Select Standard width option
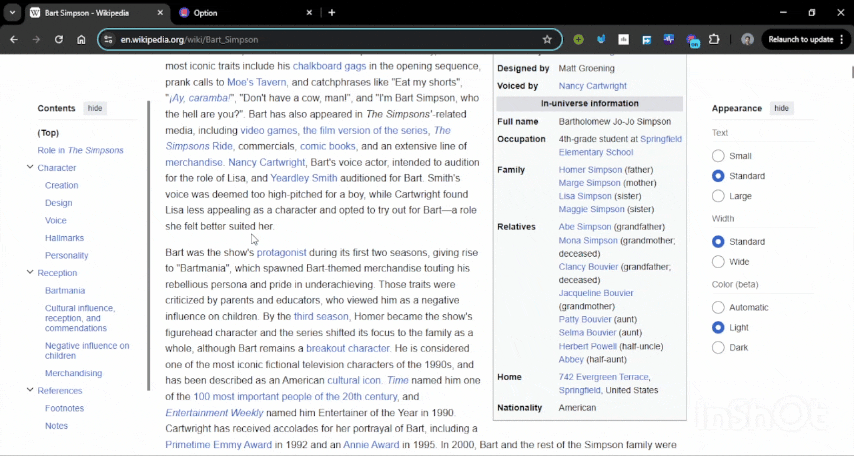 [718, 241]
